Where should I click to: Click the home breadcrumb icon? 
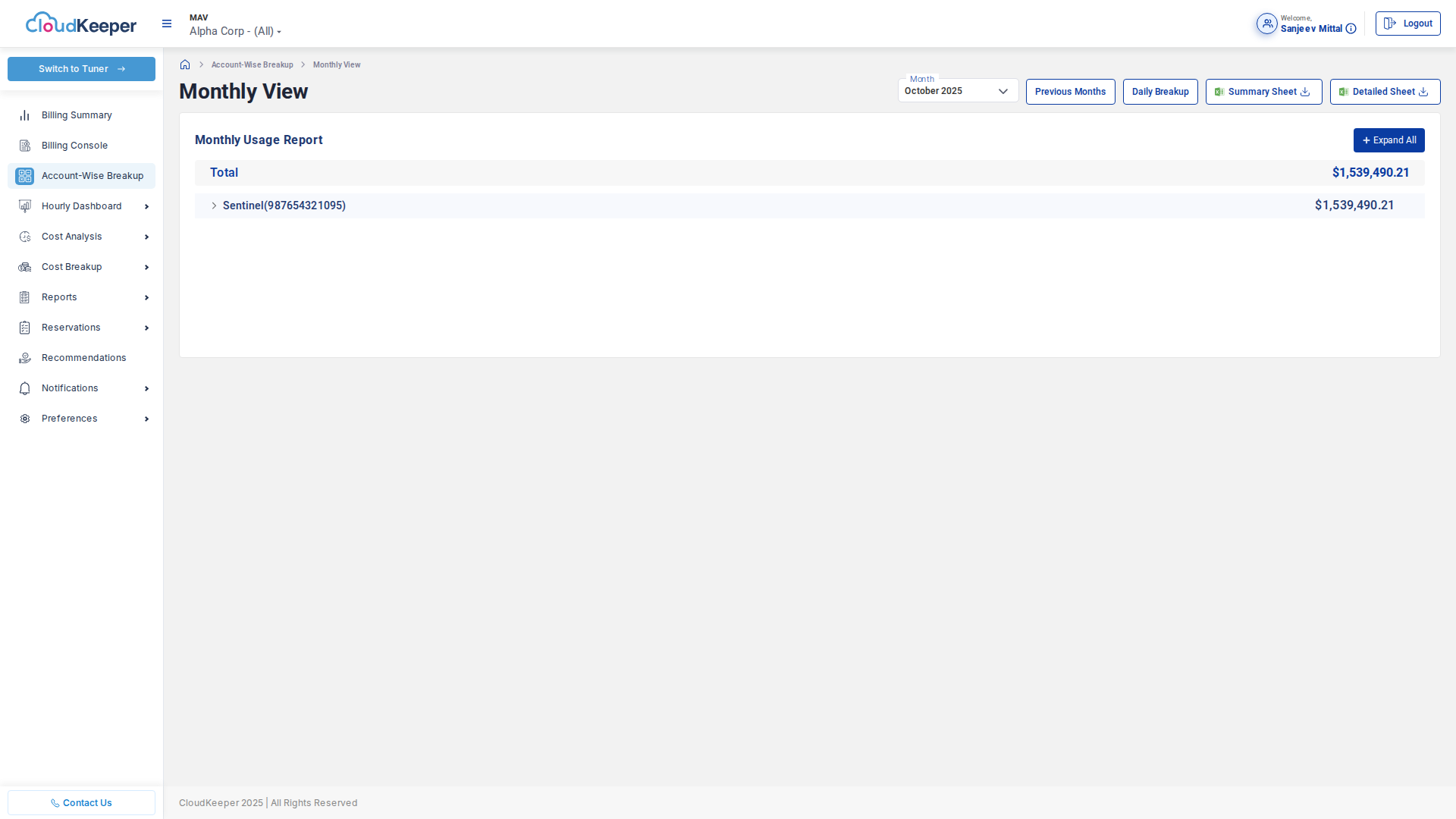click(185, 64)
